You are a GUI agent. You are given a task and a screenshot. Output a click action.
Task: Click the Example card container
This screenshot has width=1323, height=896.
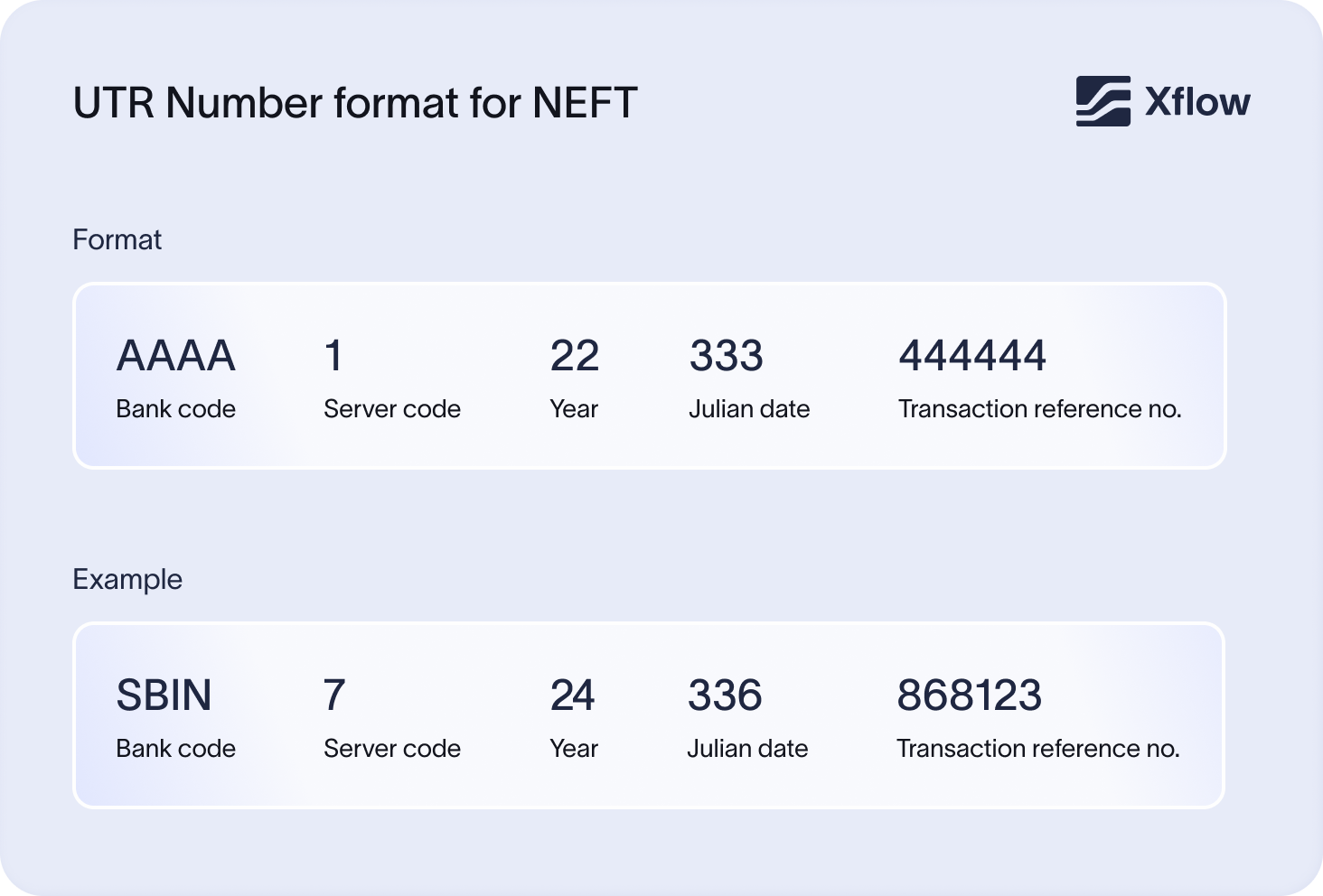click(649, 715)
